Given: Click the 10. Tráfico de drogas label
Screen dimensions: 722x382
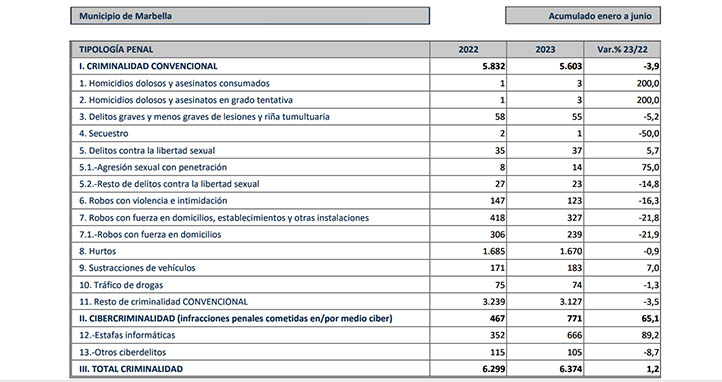Looking at the screenshot, I should coord(121,285).
